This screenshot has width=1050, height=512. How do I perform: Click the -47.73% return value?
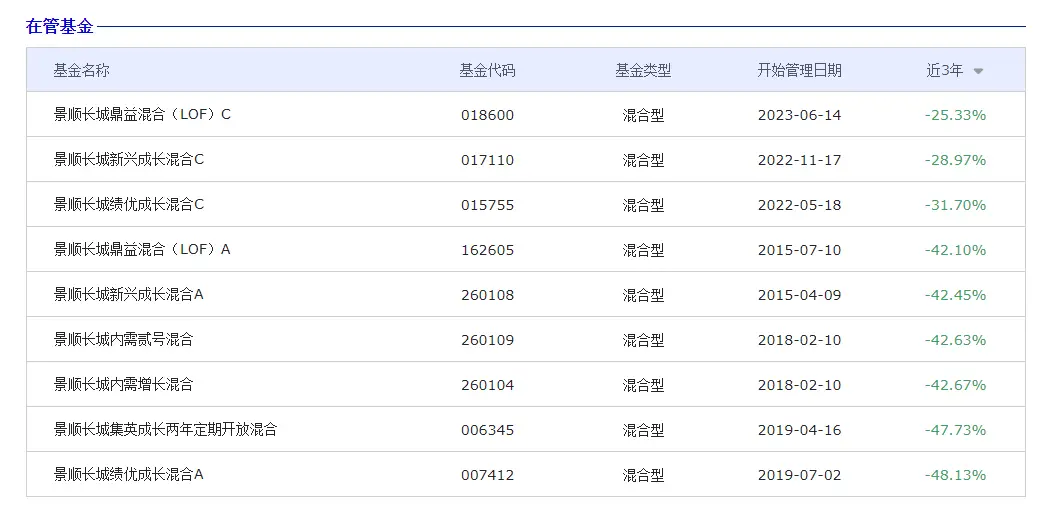coord(956,430)
